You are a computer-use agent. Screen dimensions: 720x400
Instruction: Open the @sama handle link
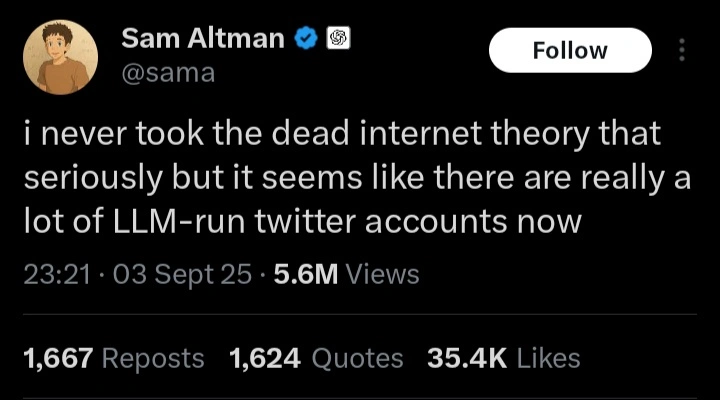pos(167,73)
